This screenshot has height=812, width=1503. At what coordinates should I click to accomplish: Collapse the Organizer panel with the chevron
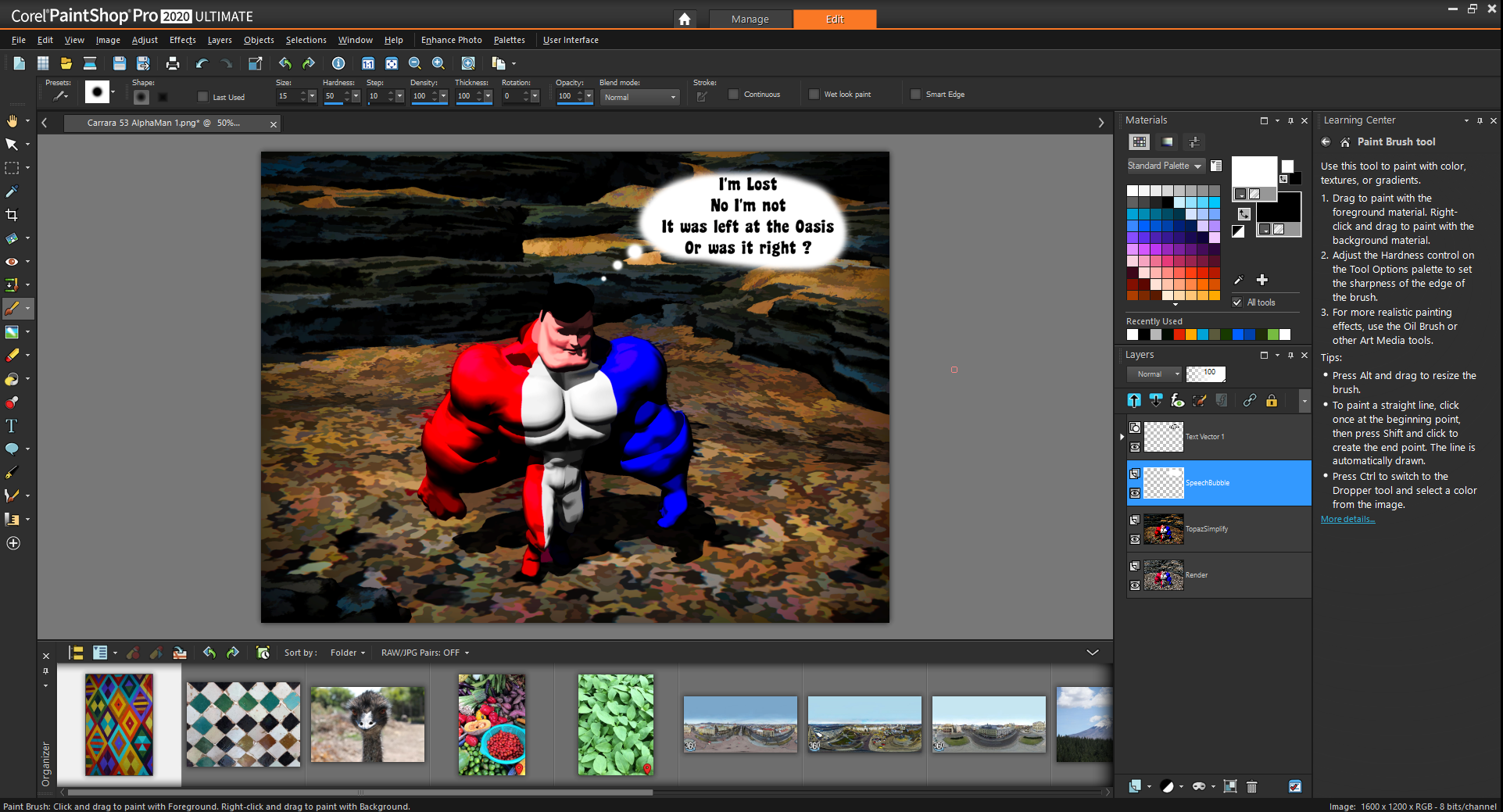[1093, 653]
